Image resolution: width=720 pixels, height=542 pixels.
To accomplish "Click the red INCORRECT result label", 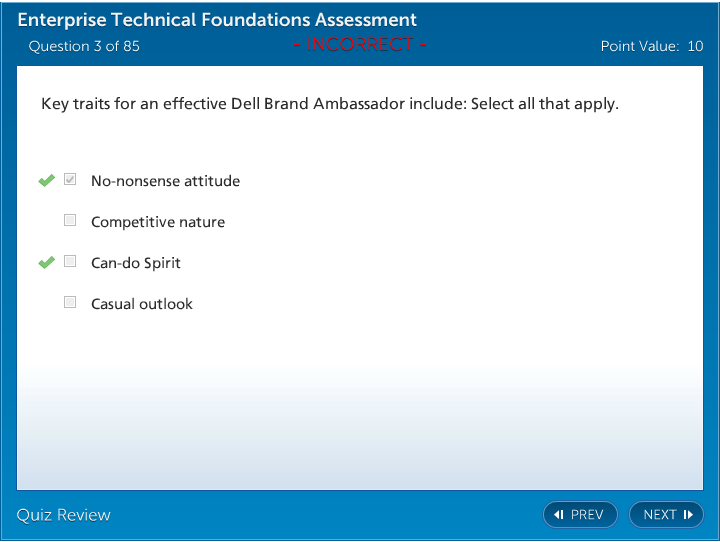I will point(360,45).
